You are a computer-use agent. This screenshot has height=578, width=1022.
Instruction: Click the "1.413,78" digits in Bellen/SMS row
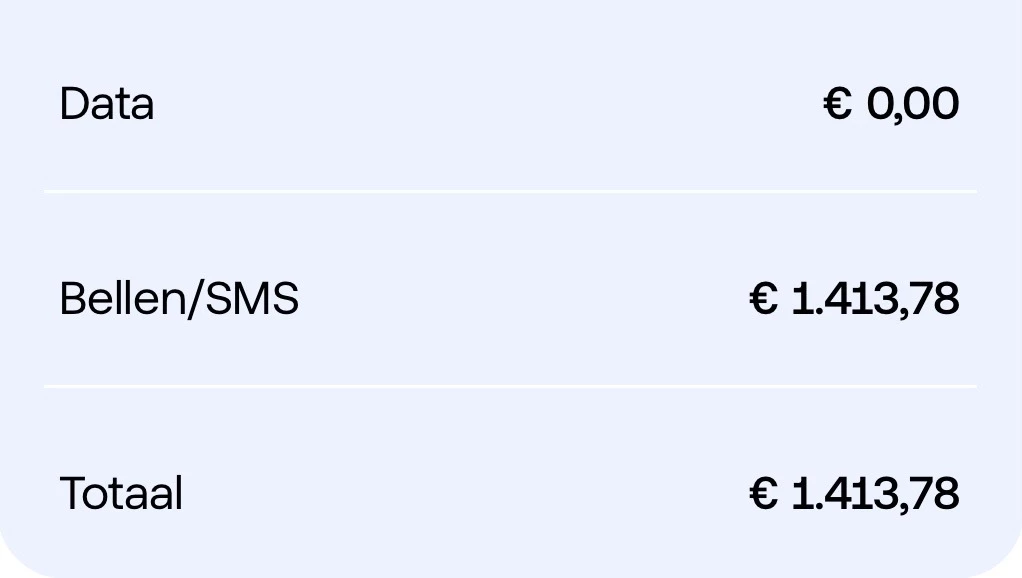point(875,299)
